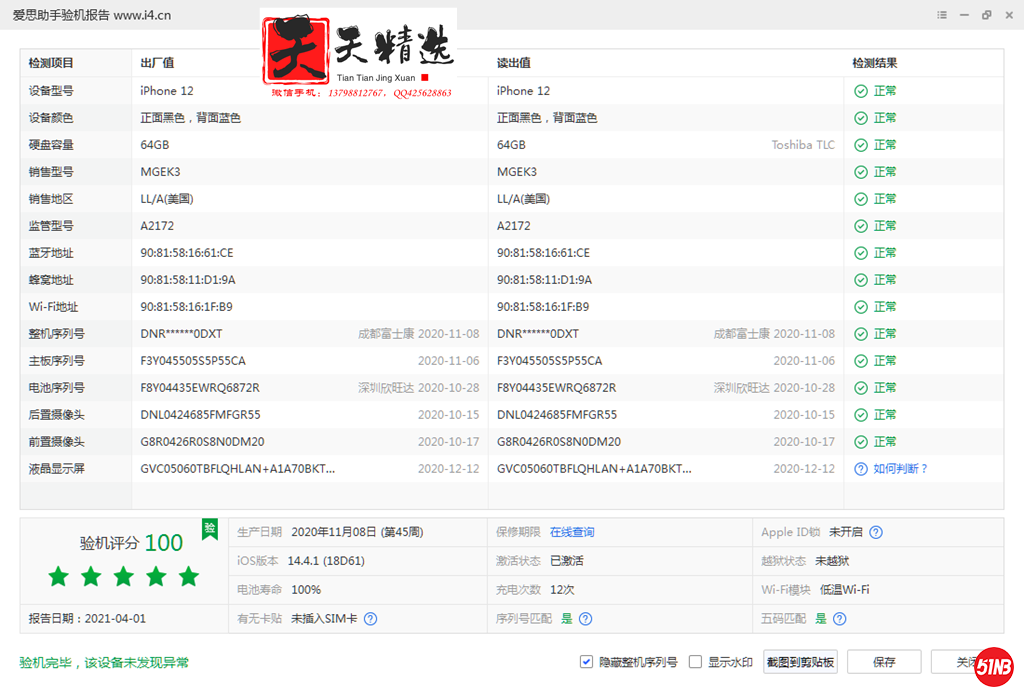Restore the window with the title bar button
Image resolution: width=1024 pixels, height=697 pixels.
click(987, 15)
